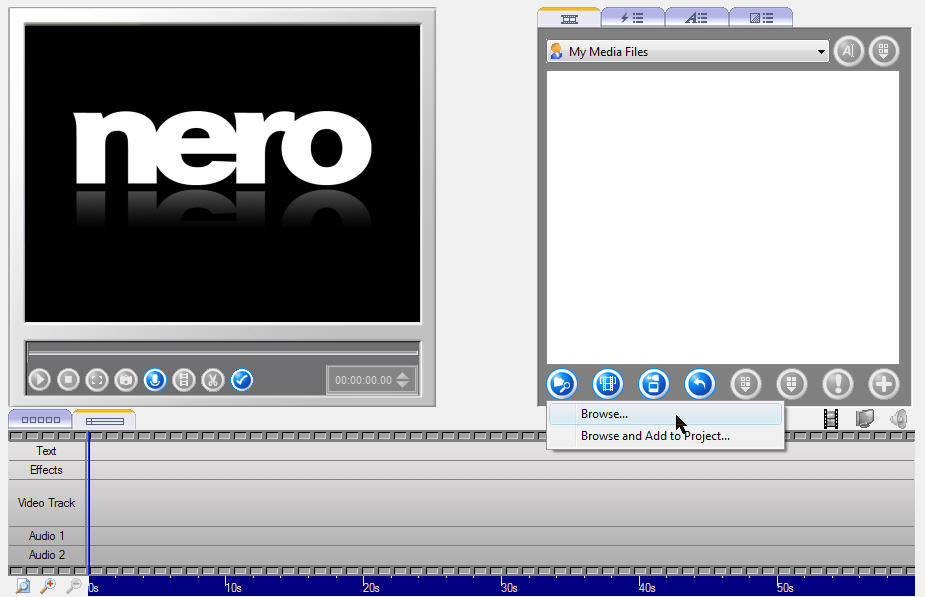Image resolution: width=925 pixels, height=597 pixels.
Task: Click the AI text sort icon
Action: click(848, 51)
